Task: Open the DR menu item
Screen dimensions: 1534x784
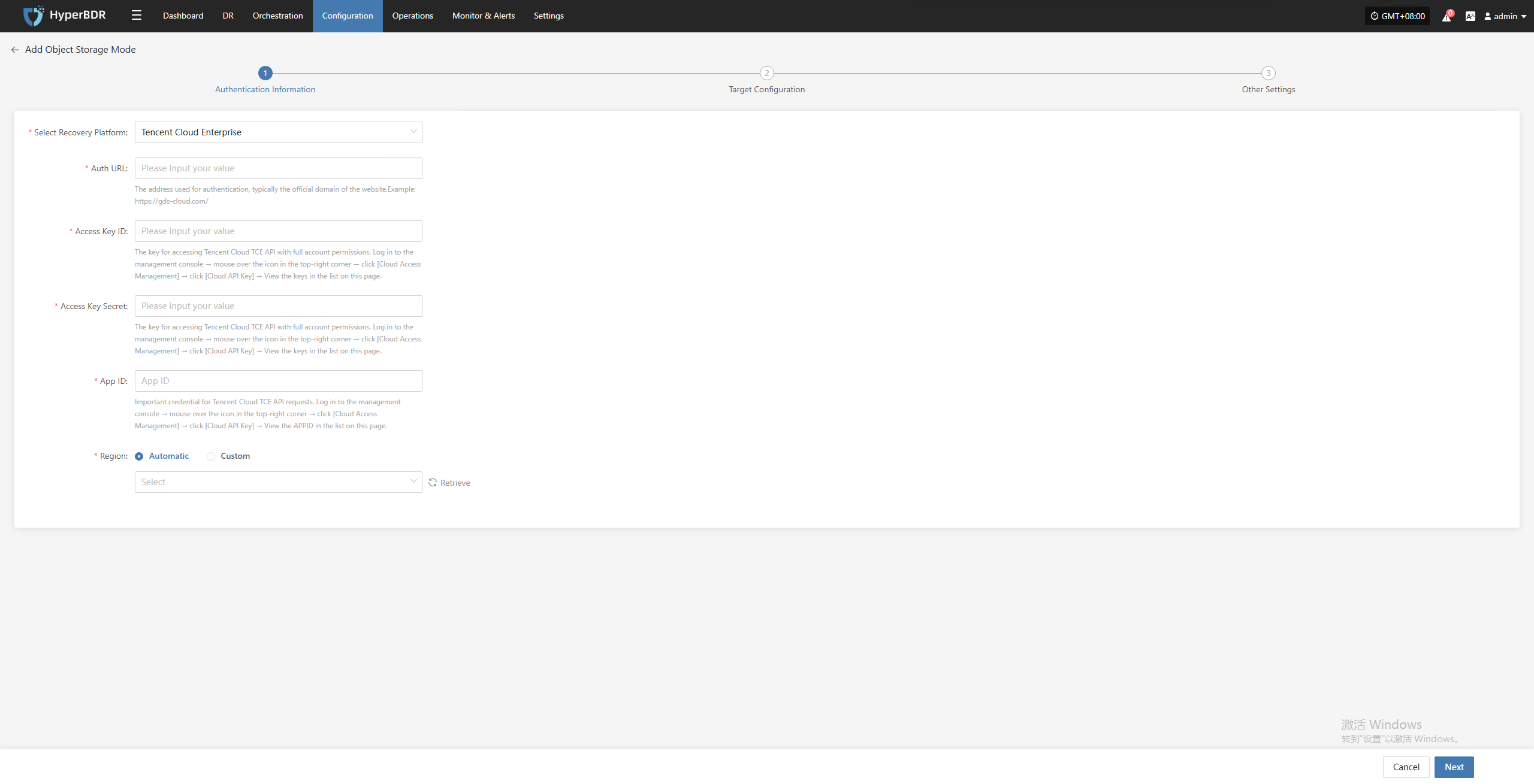Action: click(228, 16)
